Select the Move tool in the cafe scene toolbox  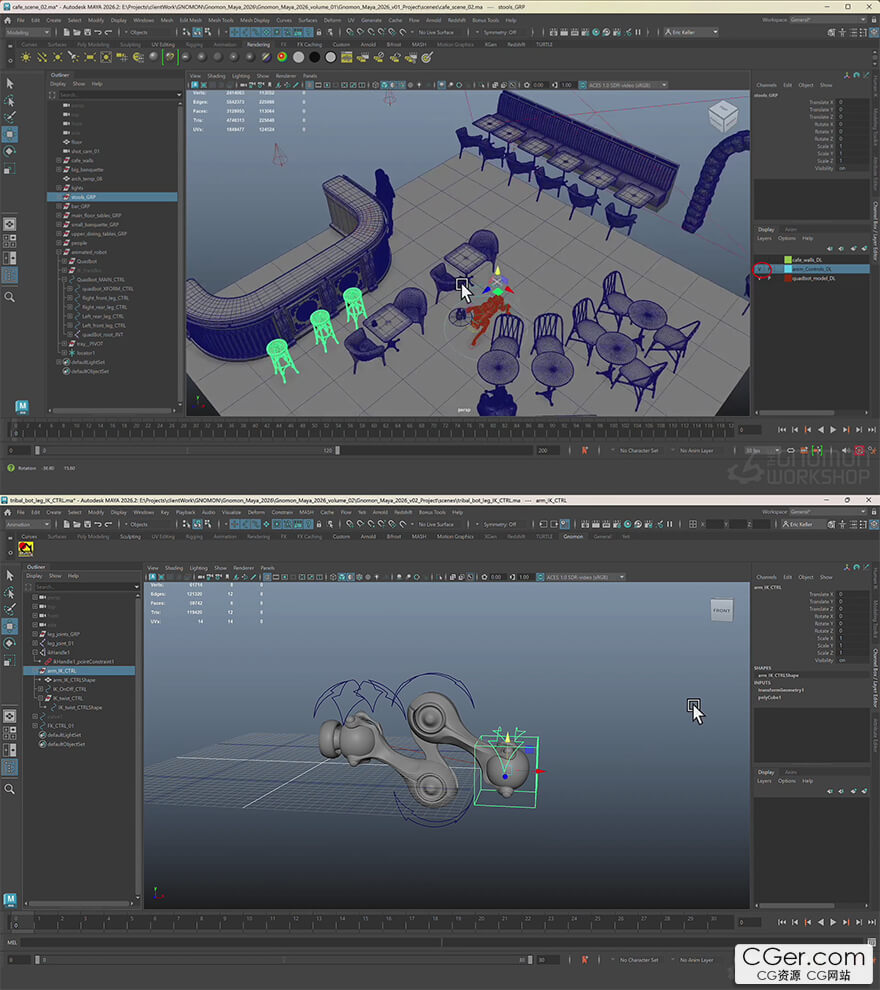10,133
